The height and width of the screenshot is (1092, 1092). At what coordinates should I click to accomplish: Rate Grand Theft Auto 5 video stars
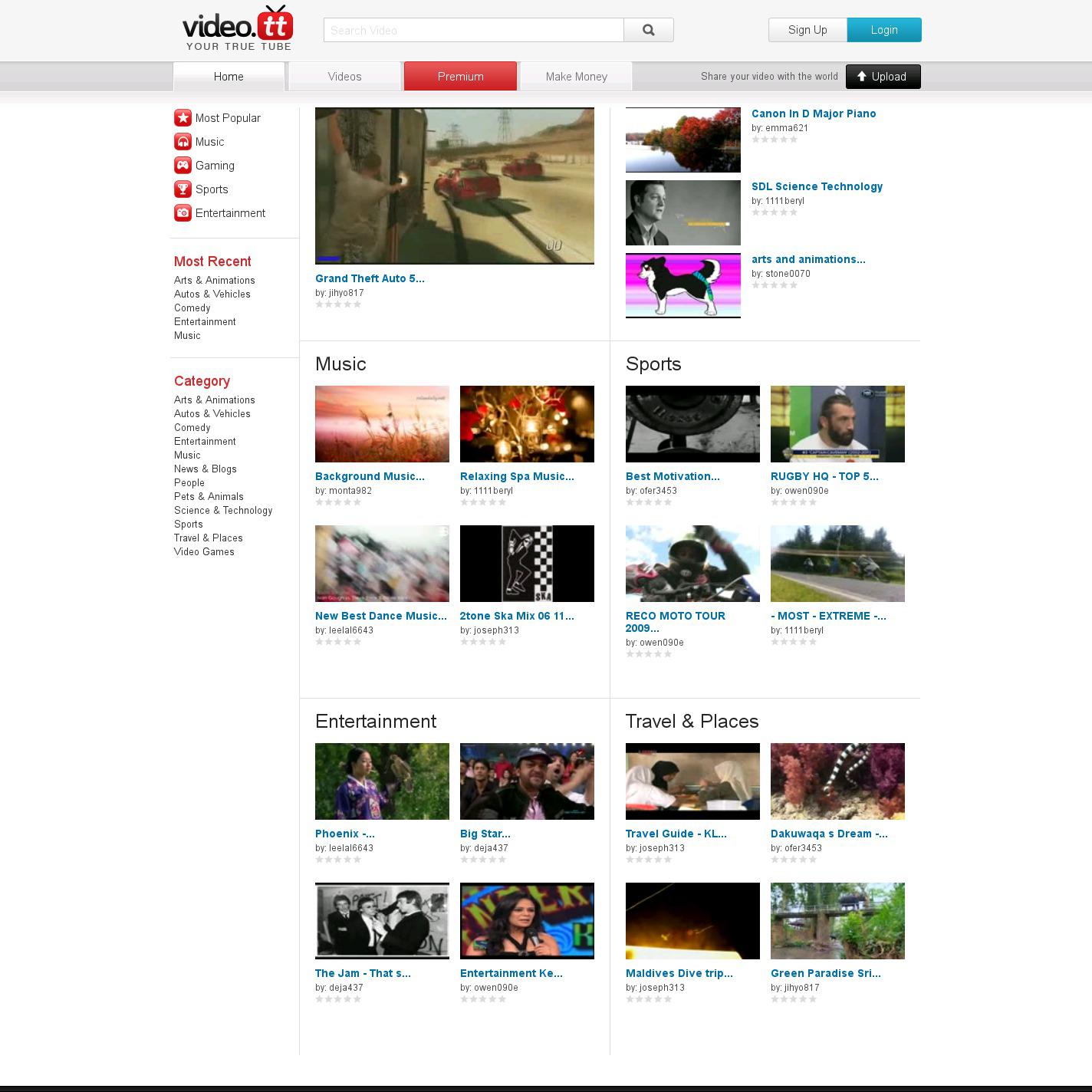pyautogui.click(x=338, y=304)
